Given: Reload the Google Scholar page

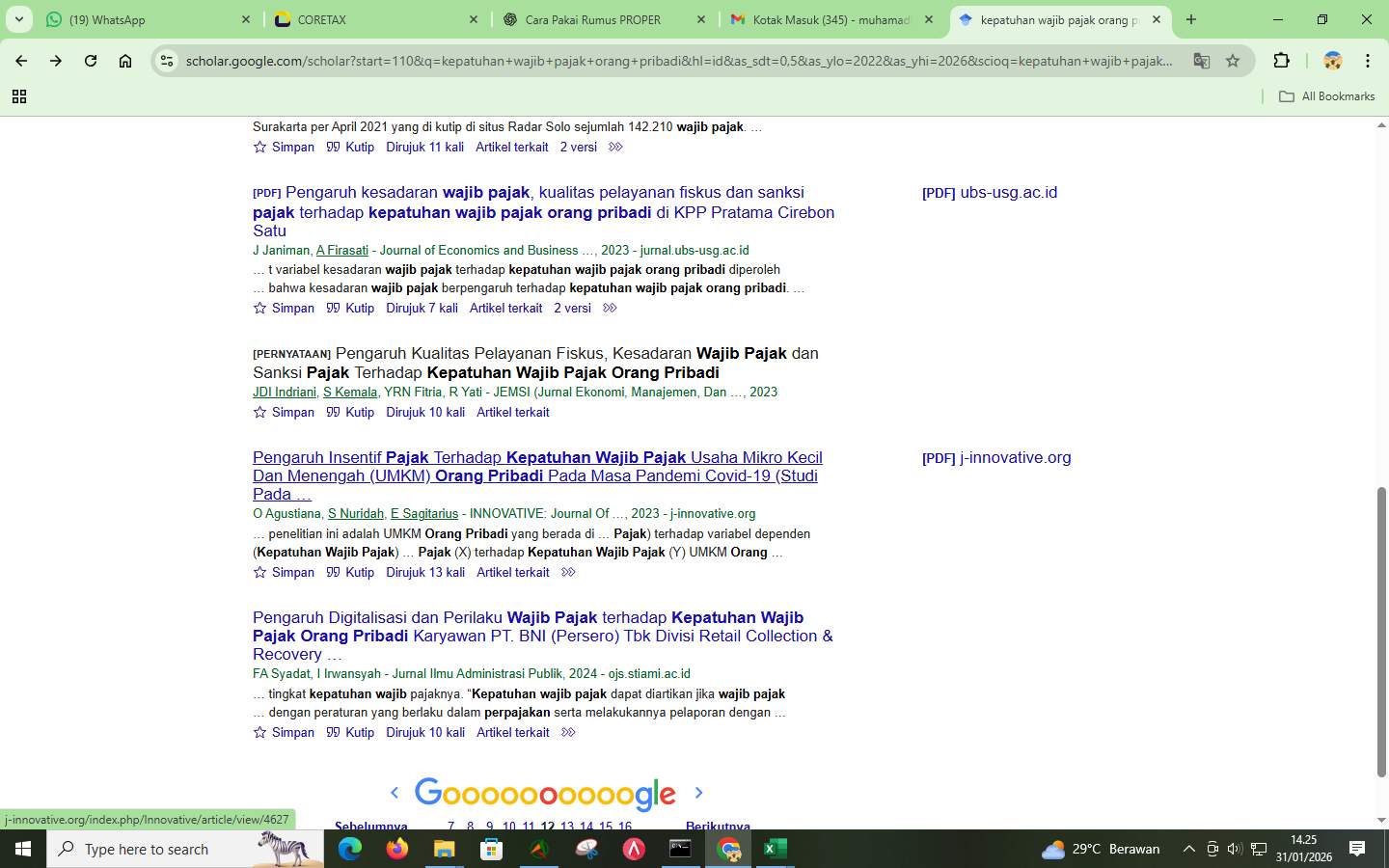Looking at the screenshot, I should (x=90, y=60).
